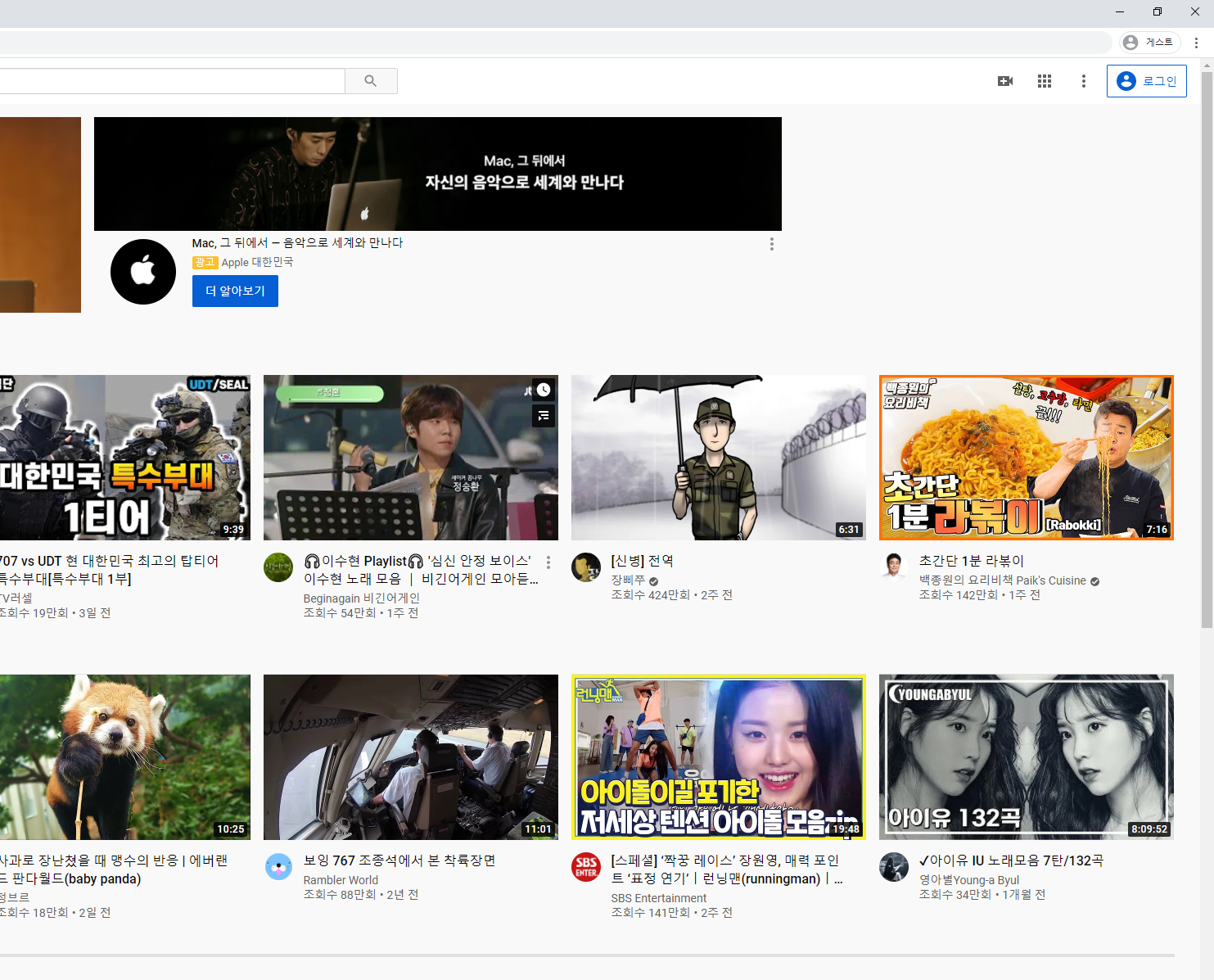Open the partially visible orange ad image
This screenshot has height=980, width=1214.
40,215
